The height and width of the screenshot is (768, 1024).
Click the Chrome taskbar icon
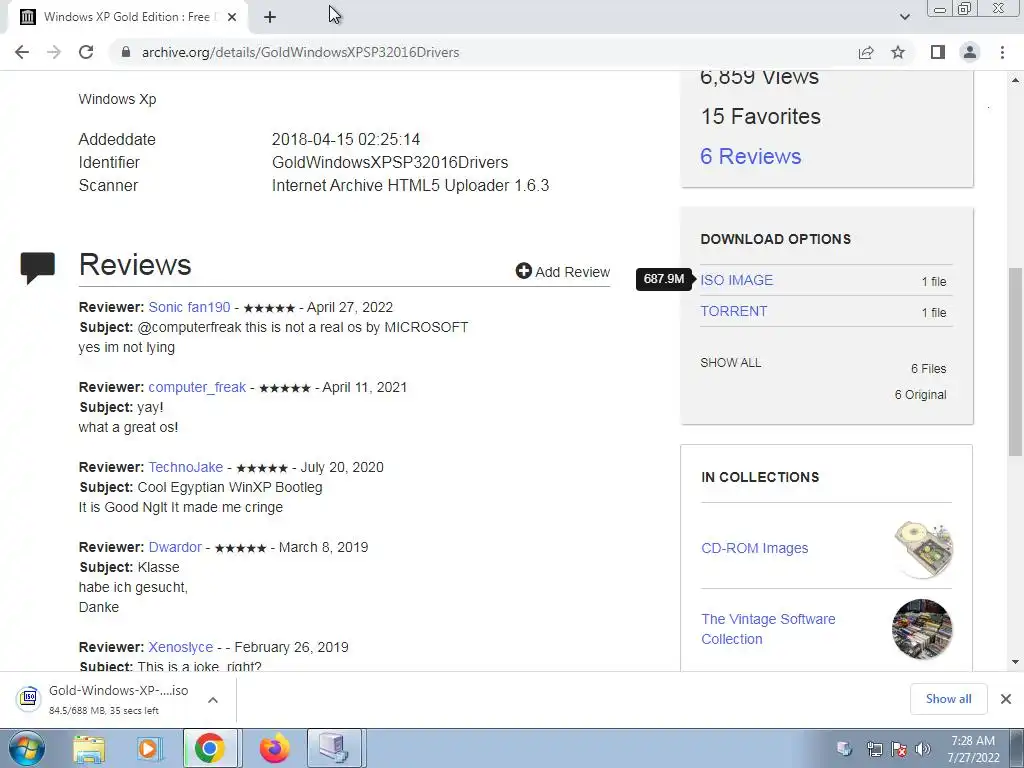210,748
